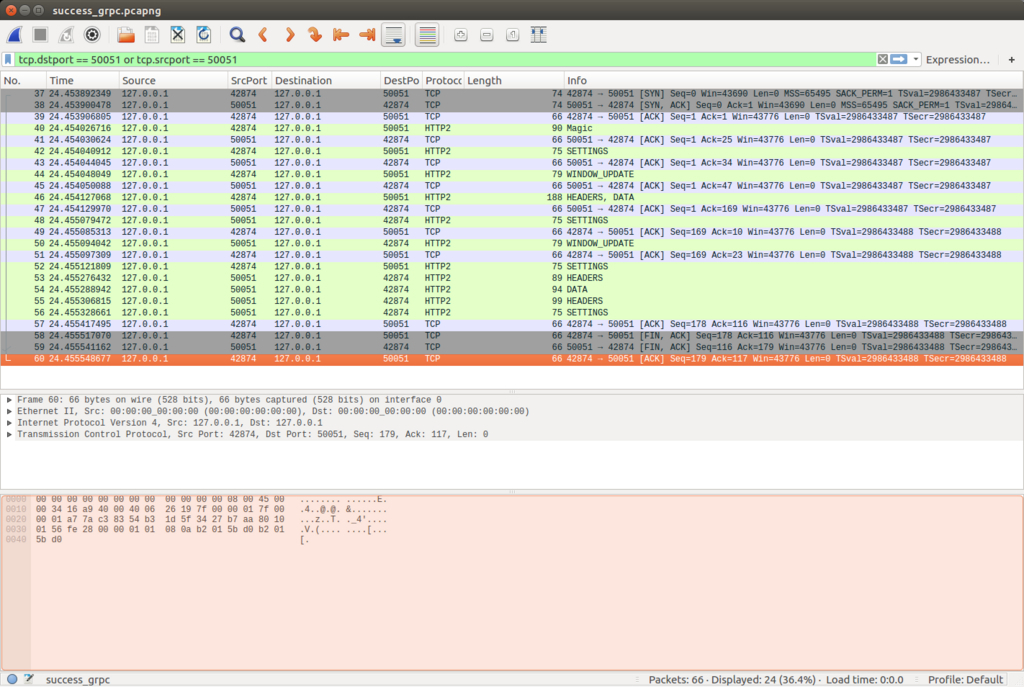Open the display filter history dropdown
Viewport: 1024px width, 687px height.
point(916,59)
